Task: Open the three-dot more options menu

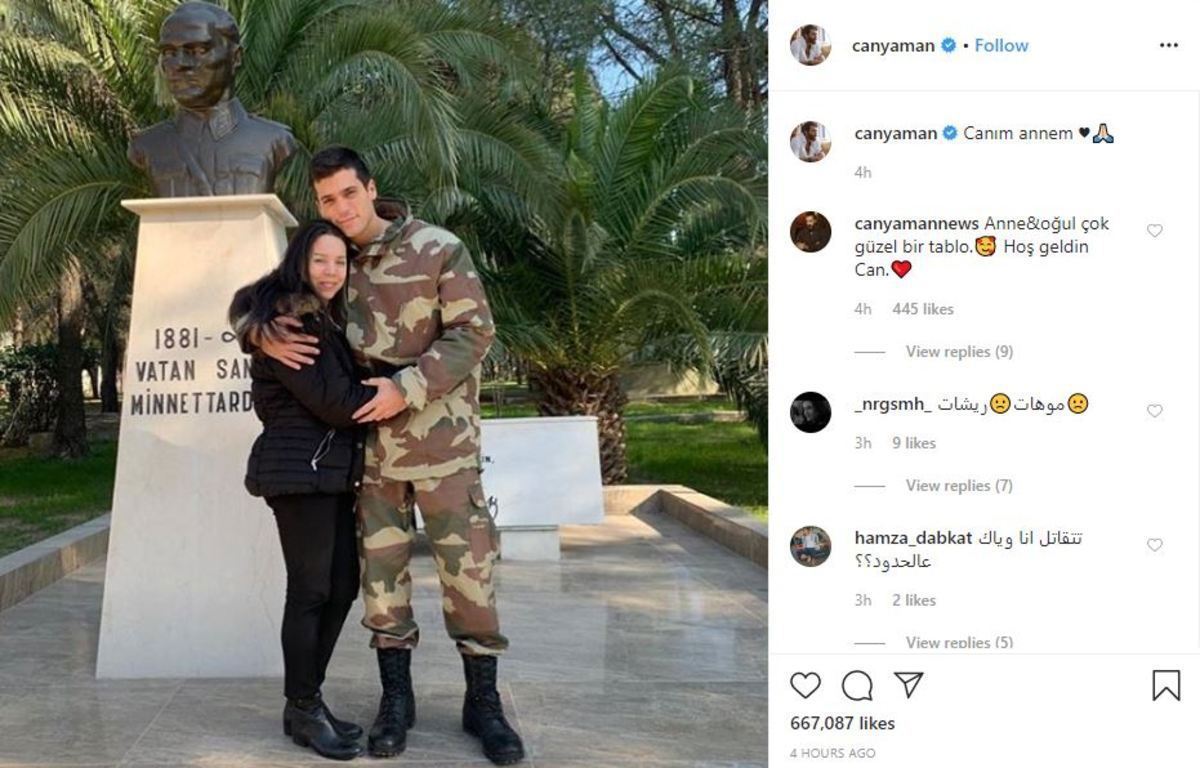Action: pyautogui.click(x=1168, y=46)
